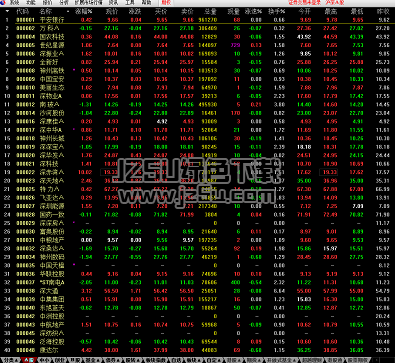Open the column header dropdown arrow left of 代码
This screenshot has width=395, height=363.
tap(7, 11)
